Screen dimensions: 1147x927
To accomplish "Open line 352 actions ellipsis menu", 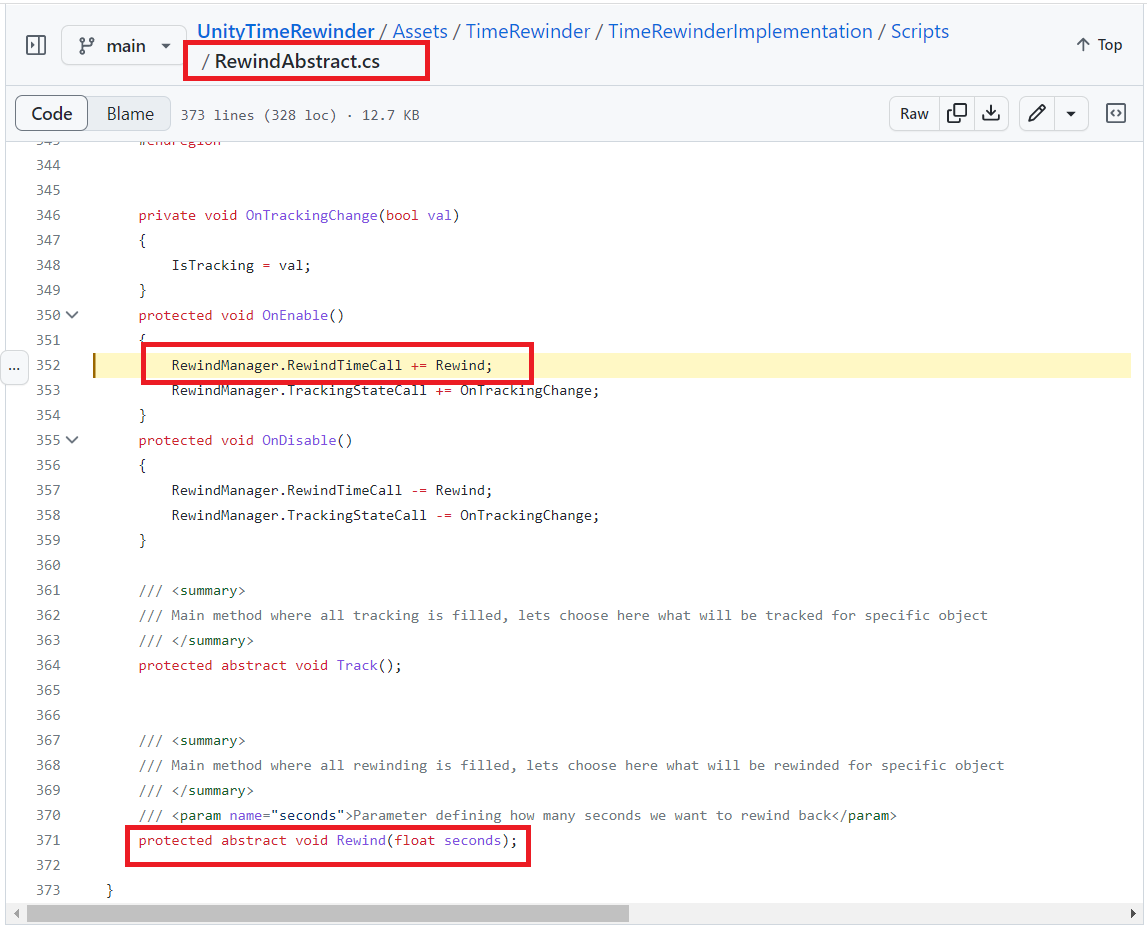I will click(x=15, y=367).
